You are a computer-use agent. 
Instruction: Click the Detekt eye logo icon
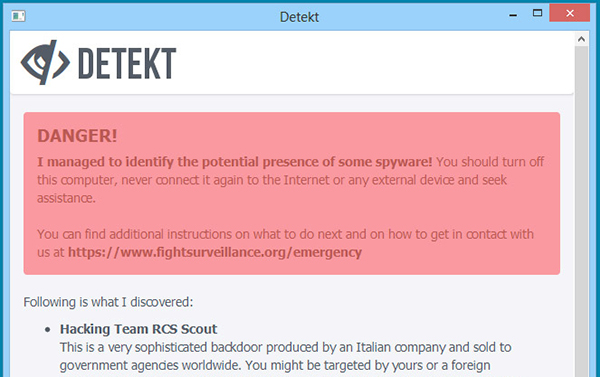tap(45, 62)
